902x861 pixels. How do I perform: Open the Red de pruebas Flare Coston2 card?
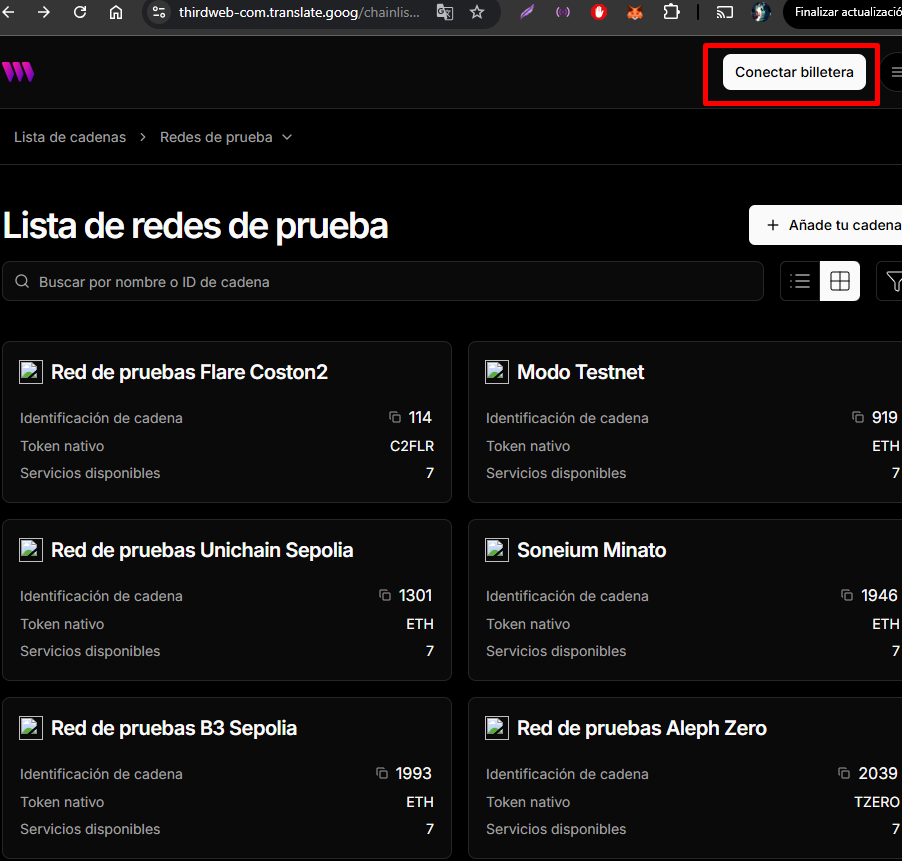click(227, 422)
